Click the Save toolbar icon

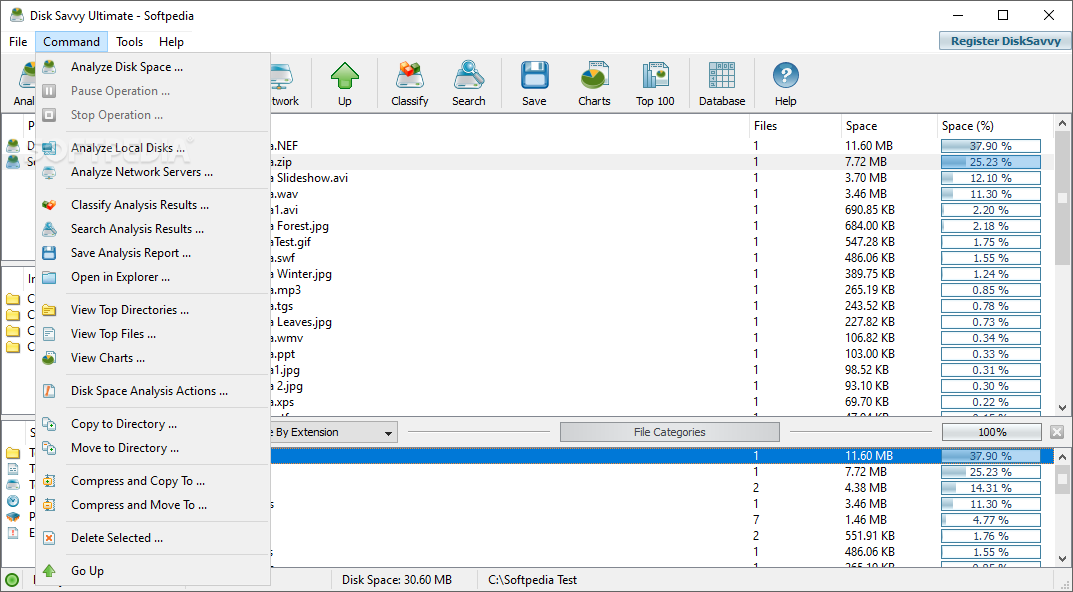tap(534, 83)
